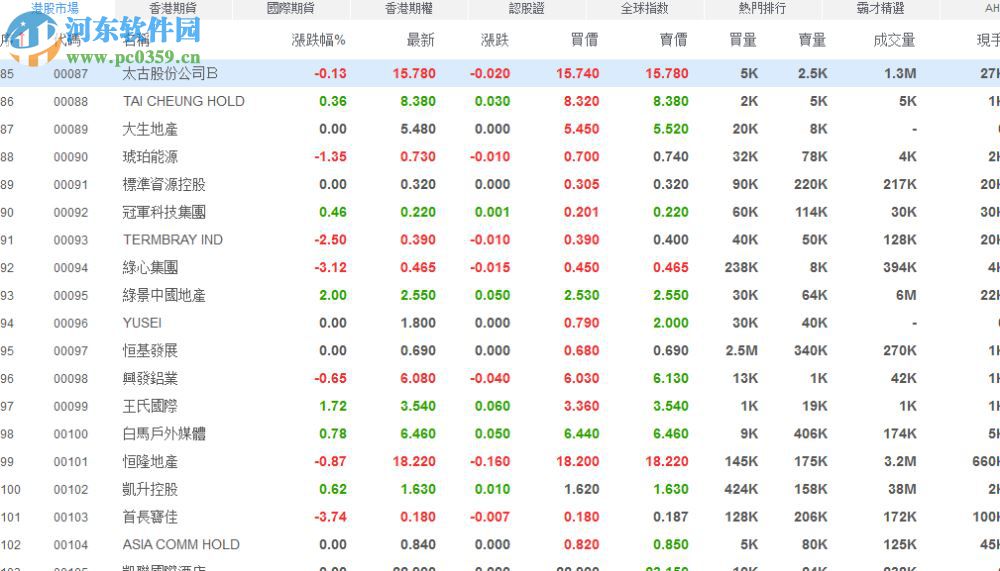Click bid price 6.030 of 興發鋁業
The image size is (1000, 571).
coord(581,378)
